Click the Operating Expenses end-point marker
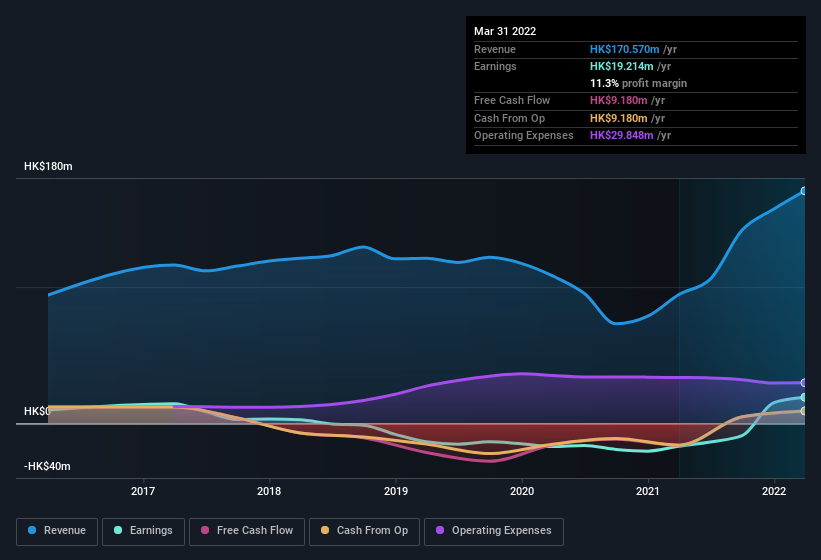 [x=803, y=383]
